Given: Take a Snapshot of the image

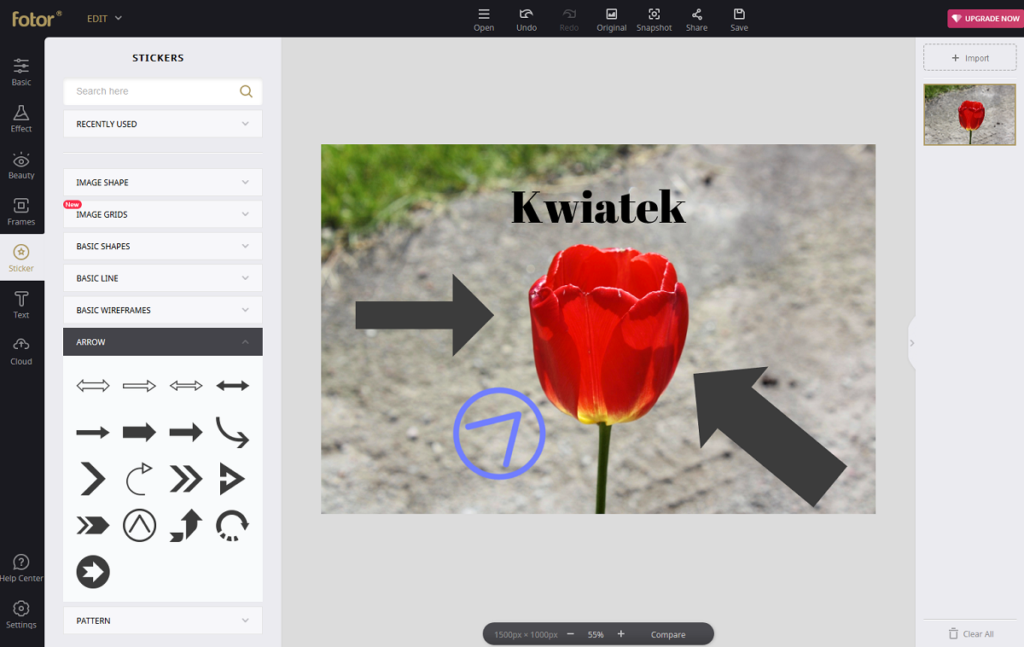Looking at the screenshot, I should 654,20.
